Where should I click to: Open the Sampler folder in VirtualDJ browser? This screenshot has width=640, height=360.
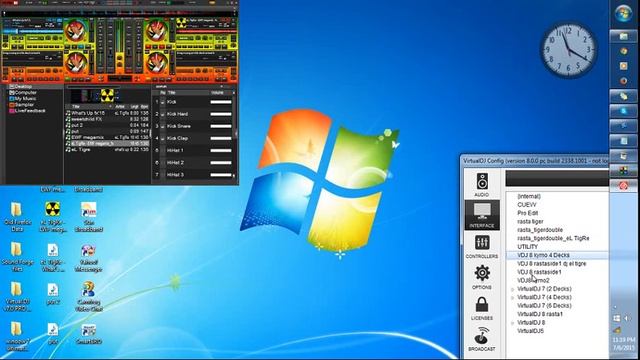(22, 104)
